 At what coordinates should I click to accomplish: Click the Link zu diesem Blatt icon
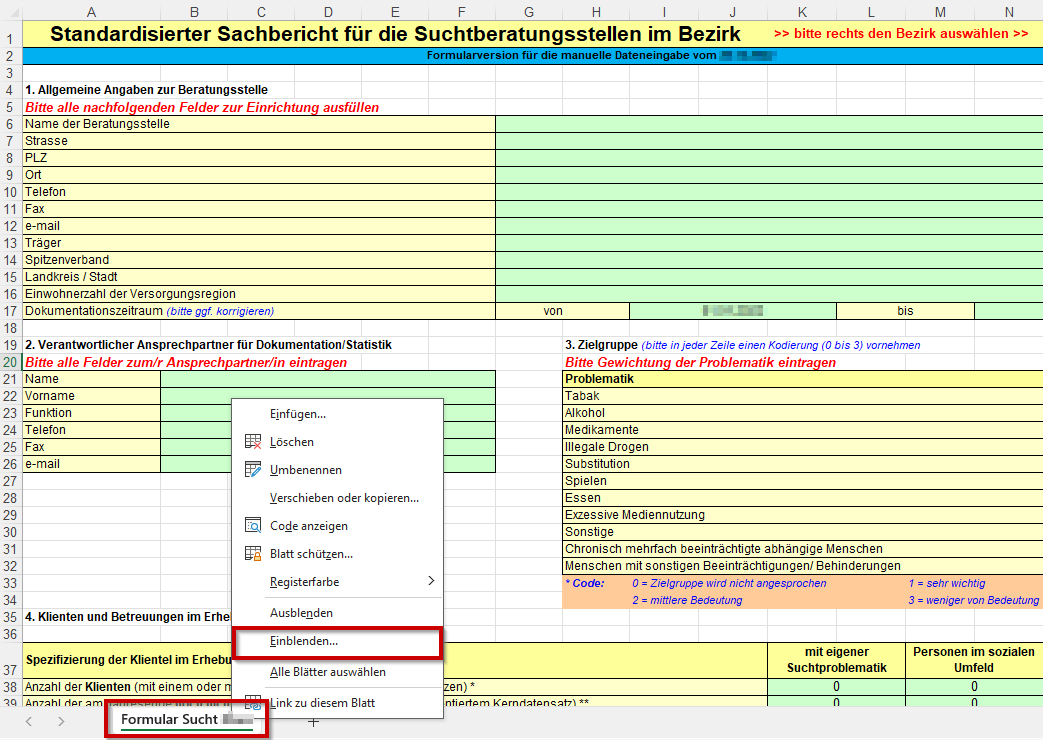point(253,703)
